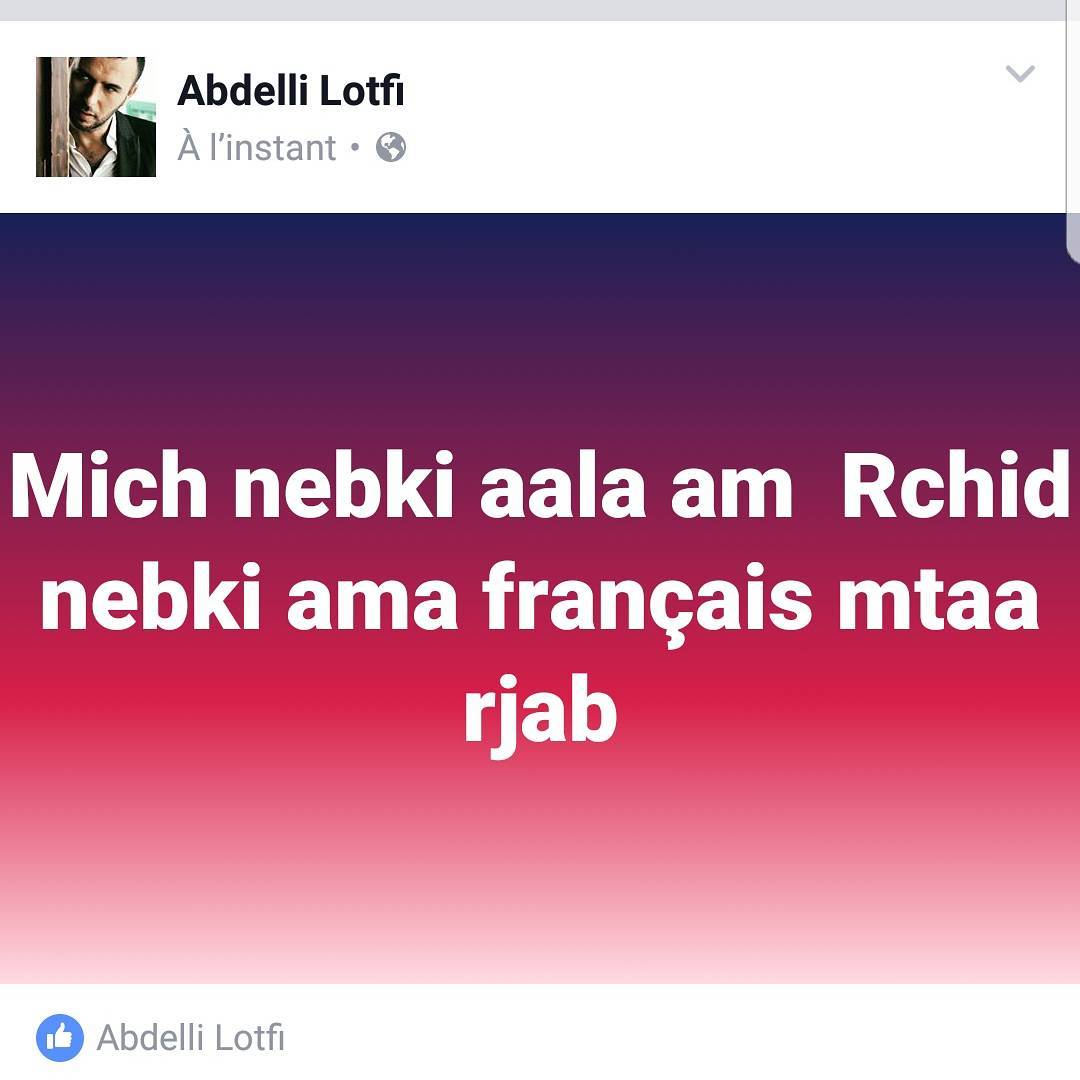
Task: Click the blue thumbs-up like icon
Action: coord(60,1037)
